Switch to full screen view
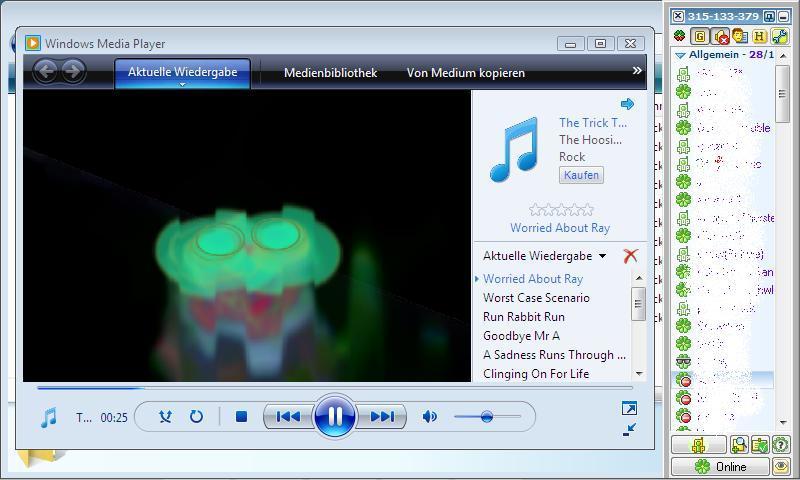 point(629,408)
